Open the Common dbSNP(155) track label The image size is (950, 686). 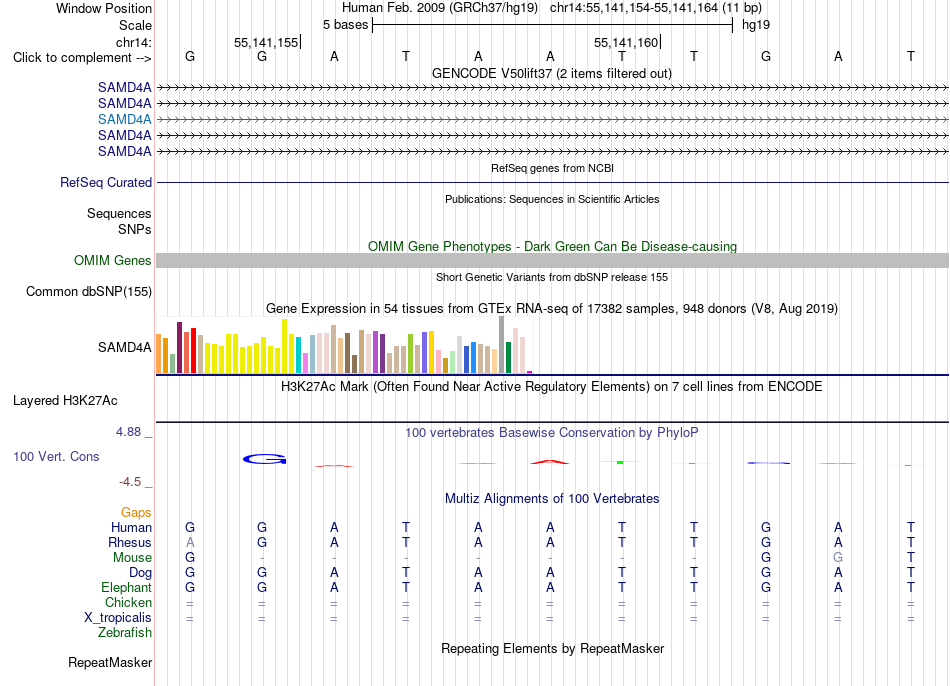coord(88,291)
